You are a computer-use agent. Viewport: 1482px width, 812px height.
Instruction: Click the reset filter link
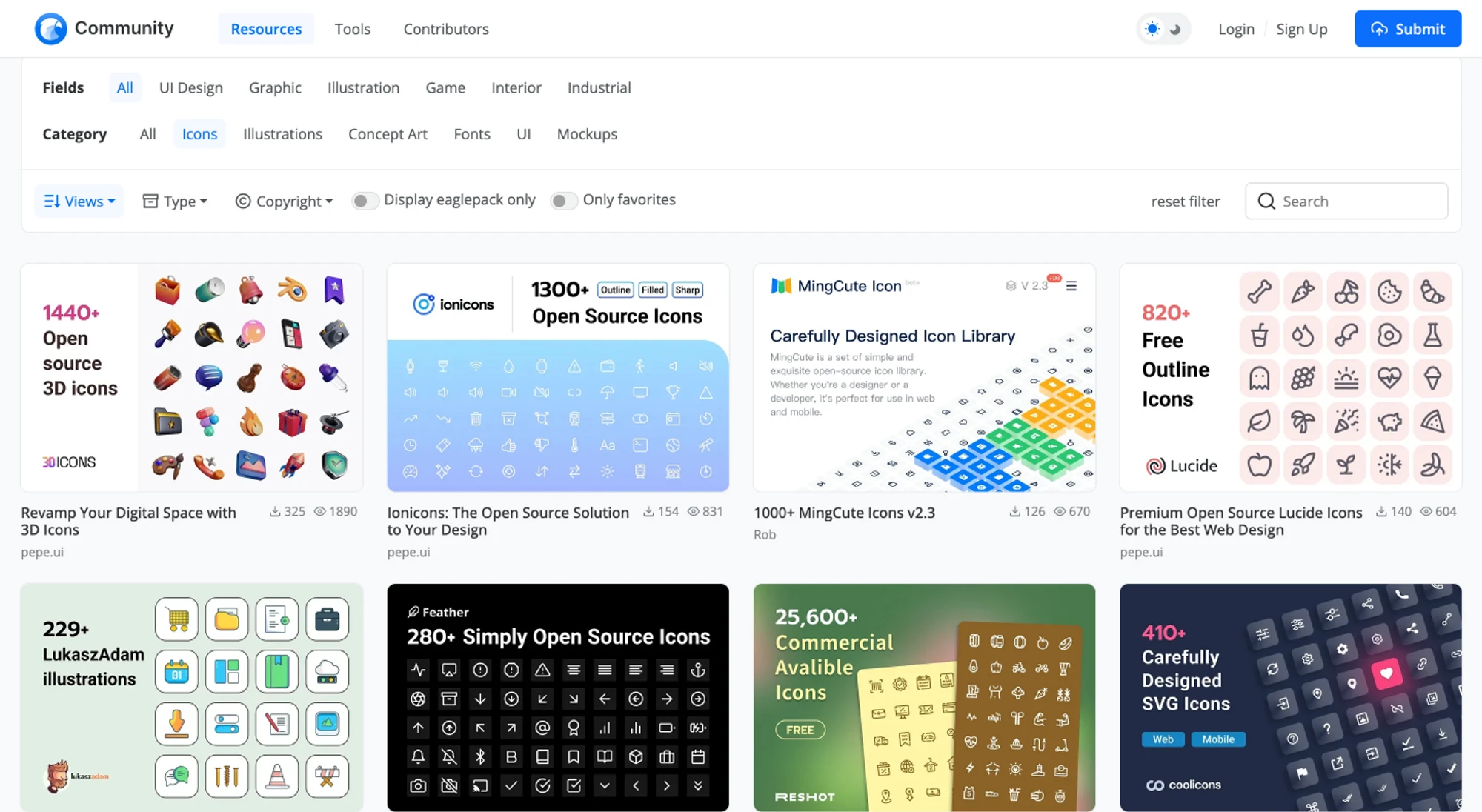pos(1185,202)
